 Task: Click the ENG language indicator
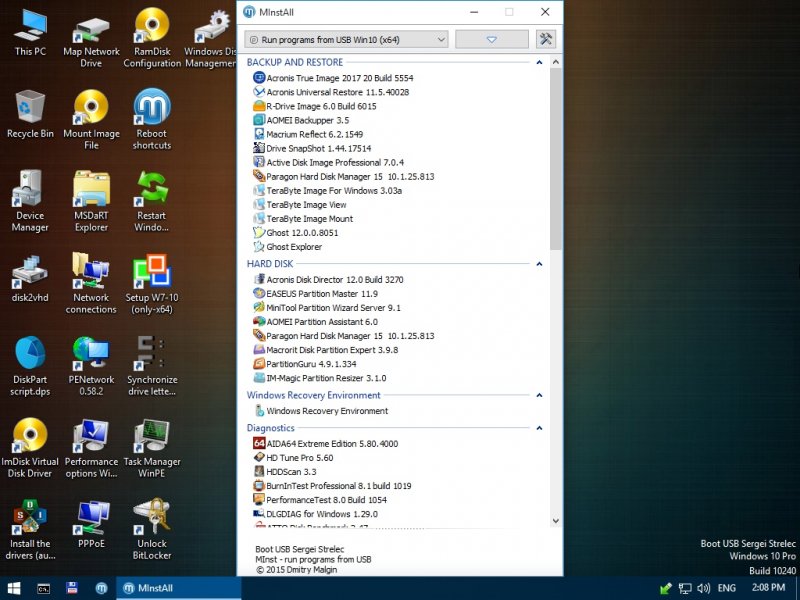click(x=727, y=588)
